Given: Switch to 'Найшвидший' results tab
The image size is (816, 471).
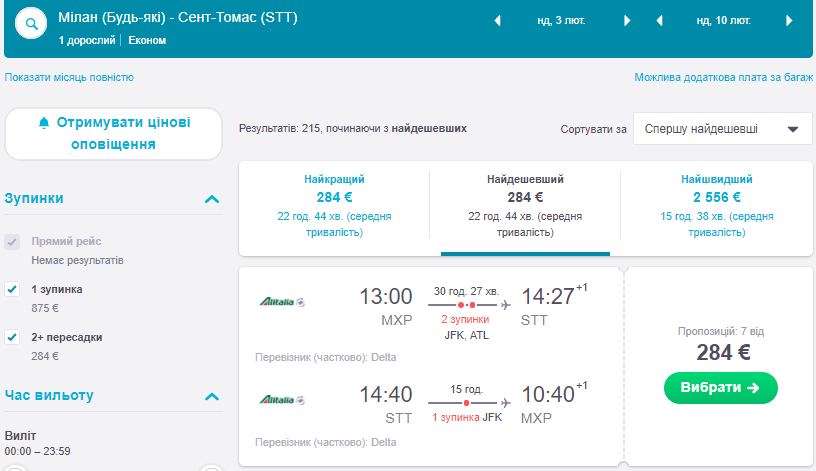Looking at the screenshot, I should [716, 205].
